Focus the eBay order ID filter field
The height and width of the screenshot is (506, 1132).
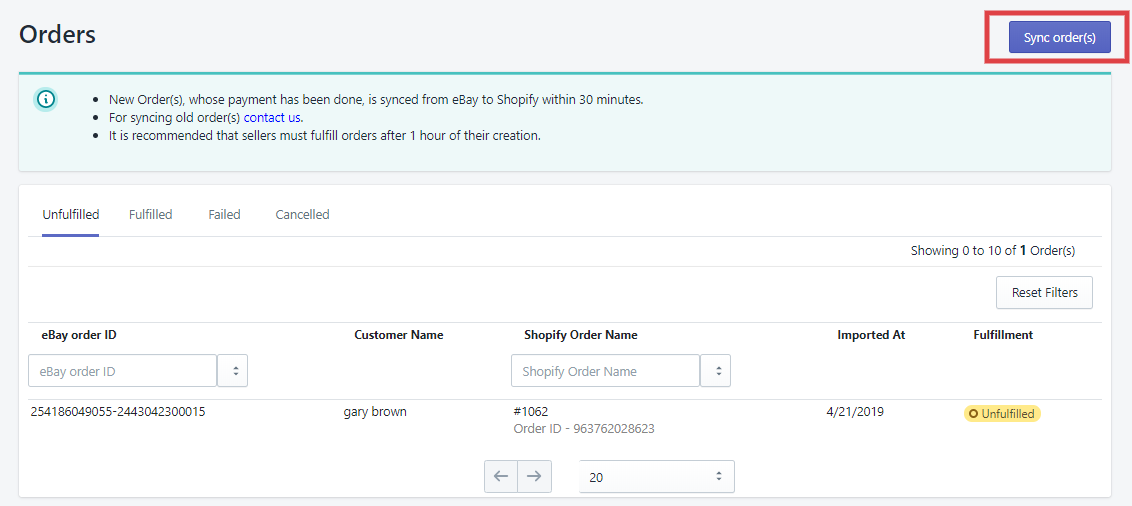pyautogui.click(x=122, y=371)
